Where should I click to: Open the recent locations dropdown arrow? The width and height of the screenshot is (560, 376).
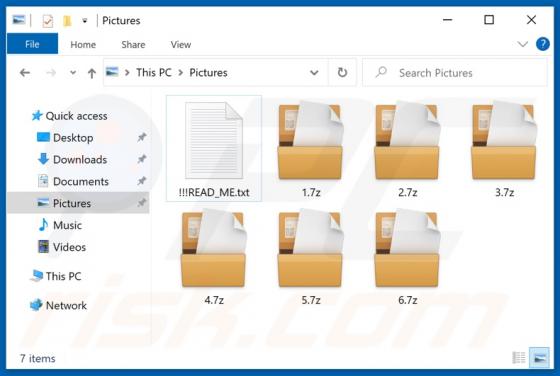tap(73, 72)
